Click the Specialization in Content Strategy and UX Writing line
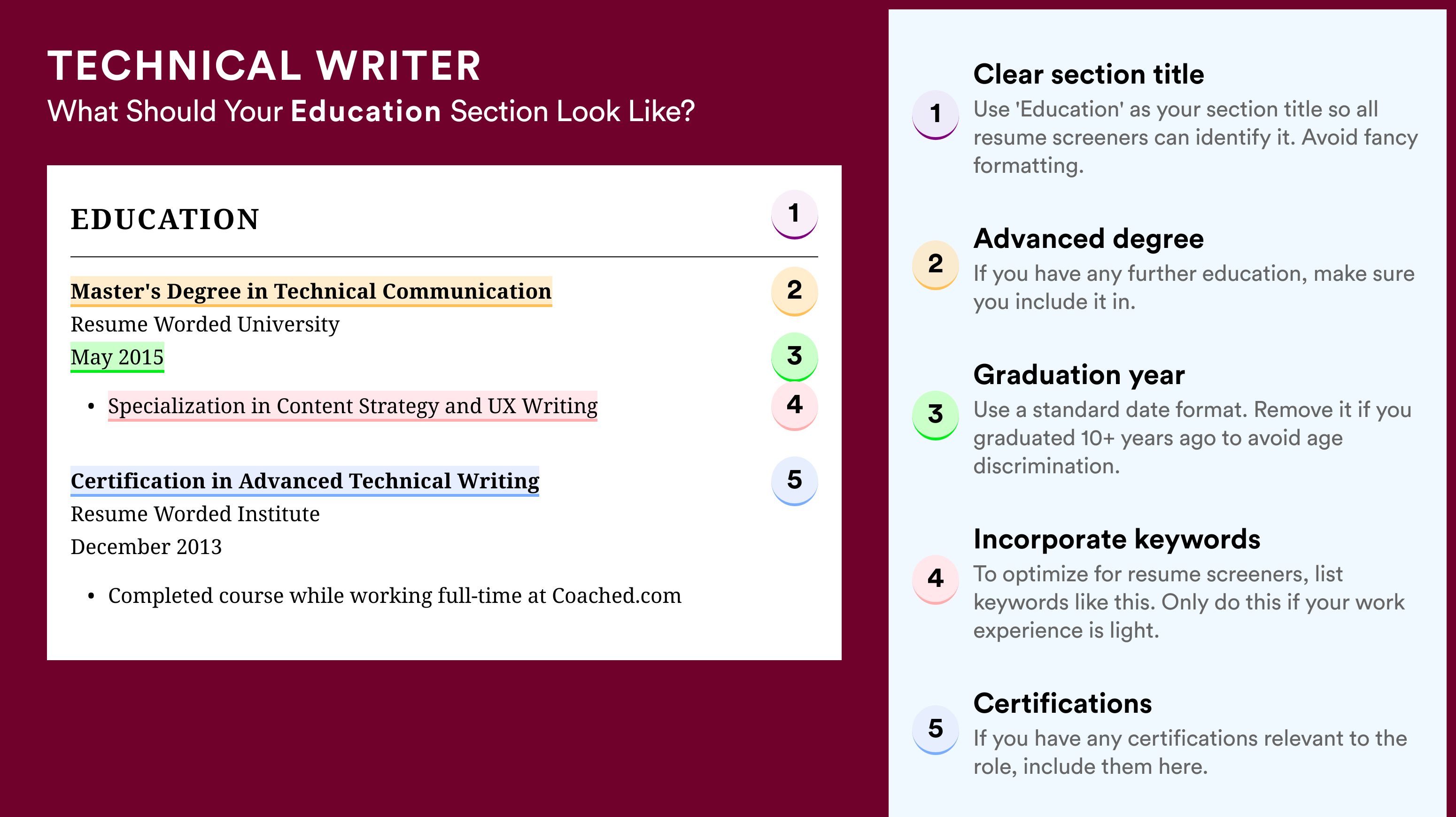 tap(353, 406)
